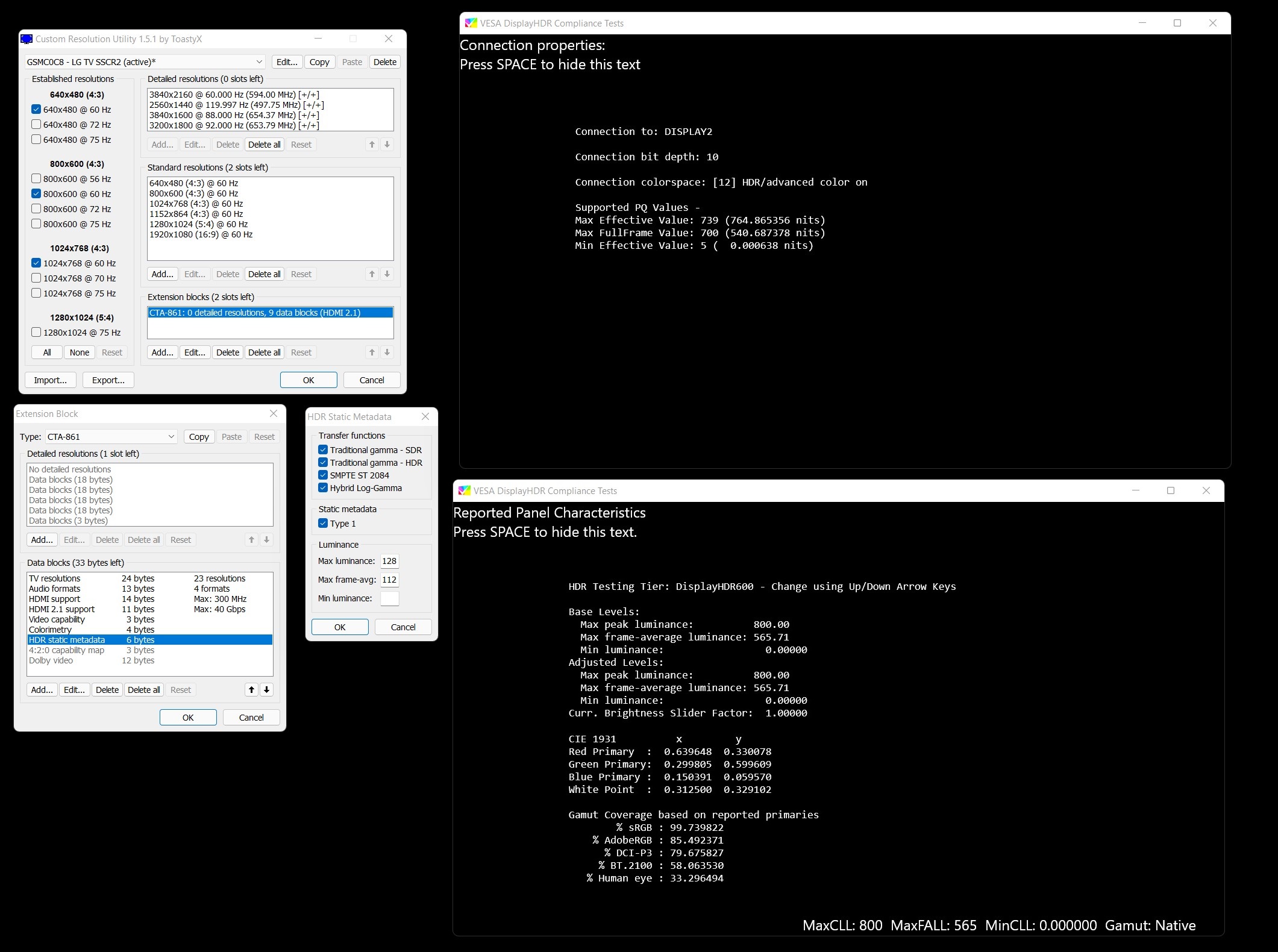This screenshot has height=952, width=1278.
Task: Uncheck 800x600 @ 60 Hz resolution
Action: click(36, 194)
